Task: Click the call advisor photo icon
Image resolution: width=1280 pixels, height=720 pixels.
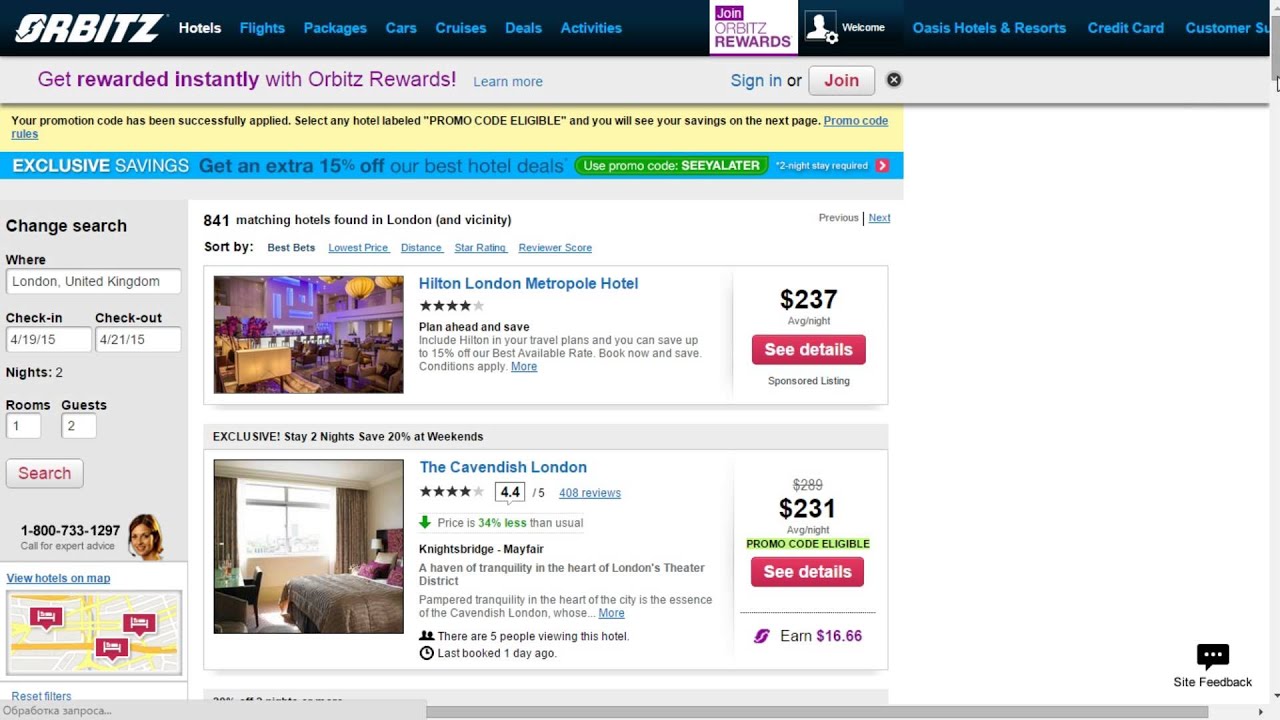Action: (145, 537)
